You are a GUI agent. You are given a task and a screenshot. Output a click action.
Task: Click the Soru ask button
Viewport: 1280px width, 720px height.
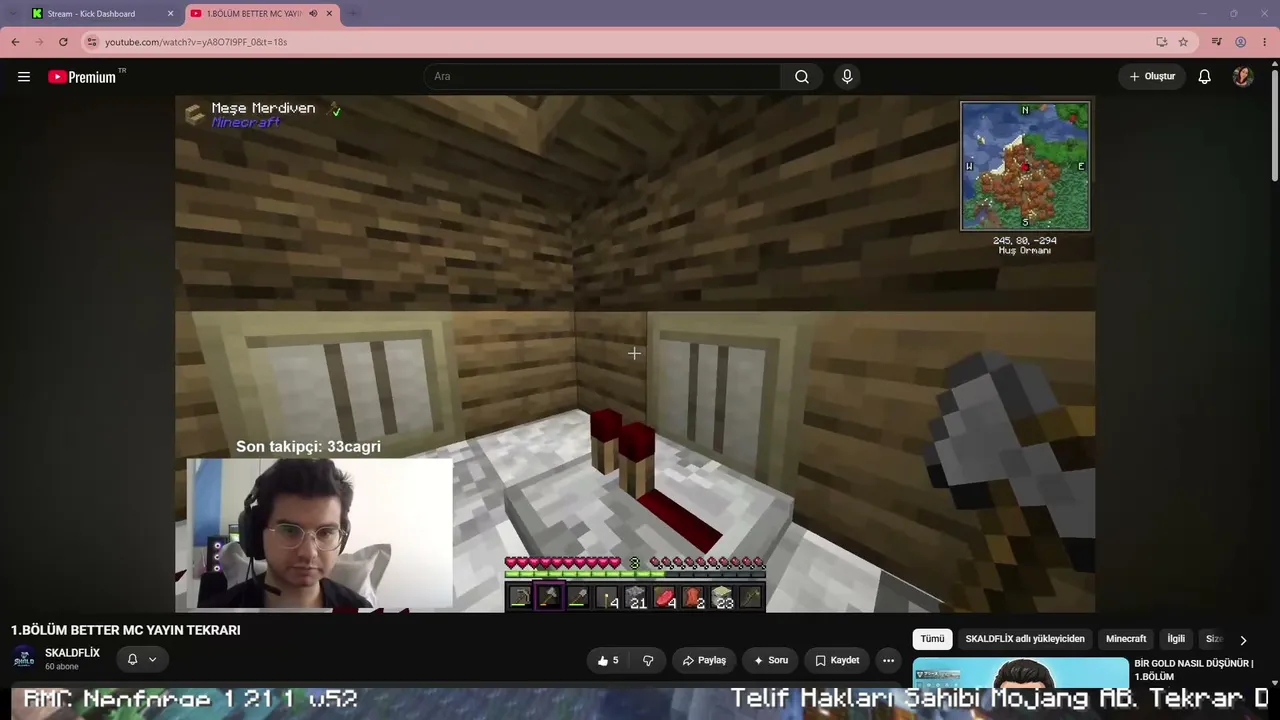pyautogui.click(x=771, y=660)
